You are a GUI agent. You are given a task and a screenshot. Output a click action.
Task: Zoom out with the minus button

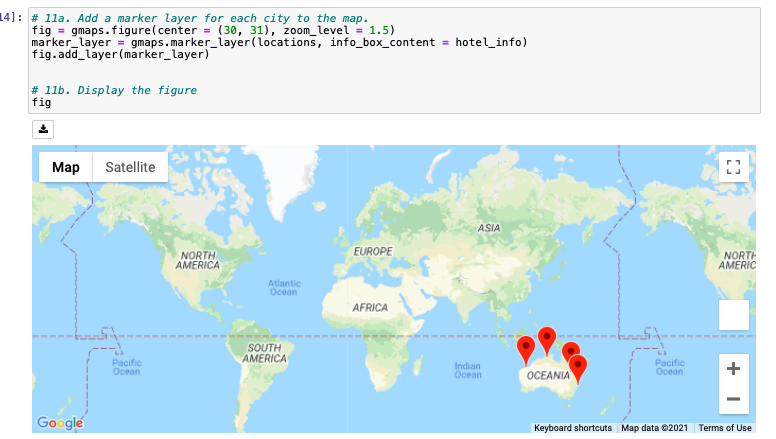(733, 399)
